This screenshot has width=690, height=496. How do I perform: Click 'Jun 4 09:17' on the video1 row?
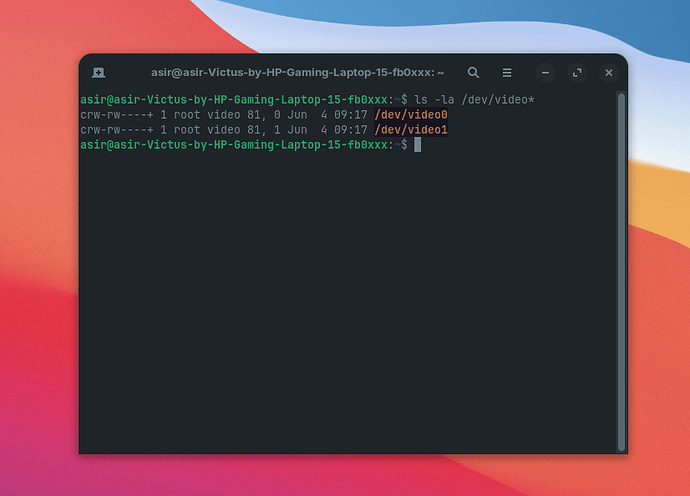click(327, 130)
